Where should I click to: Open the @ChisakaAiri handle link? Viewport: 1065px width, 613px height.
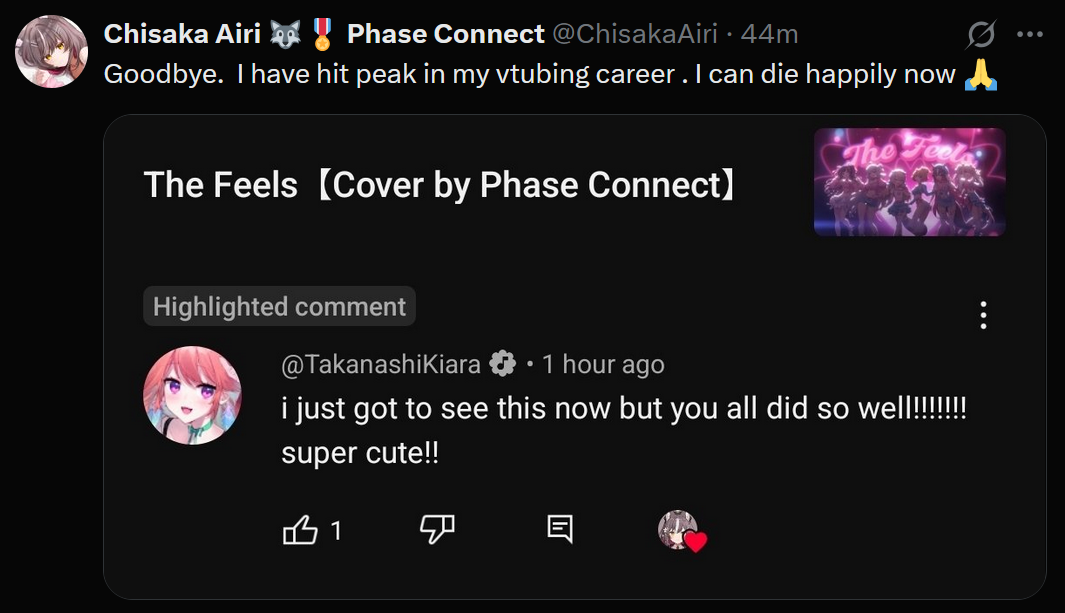(635, 34)
